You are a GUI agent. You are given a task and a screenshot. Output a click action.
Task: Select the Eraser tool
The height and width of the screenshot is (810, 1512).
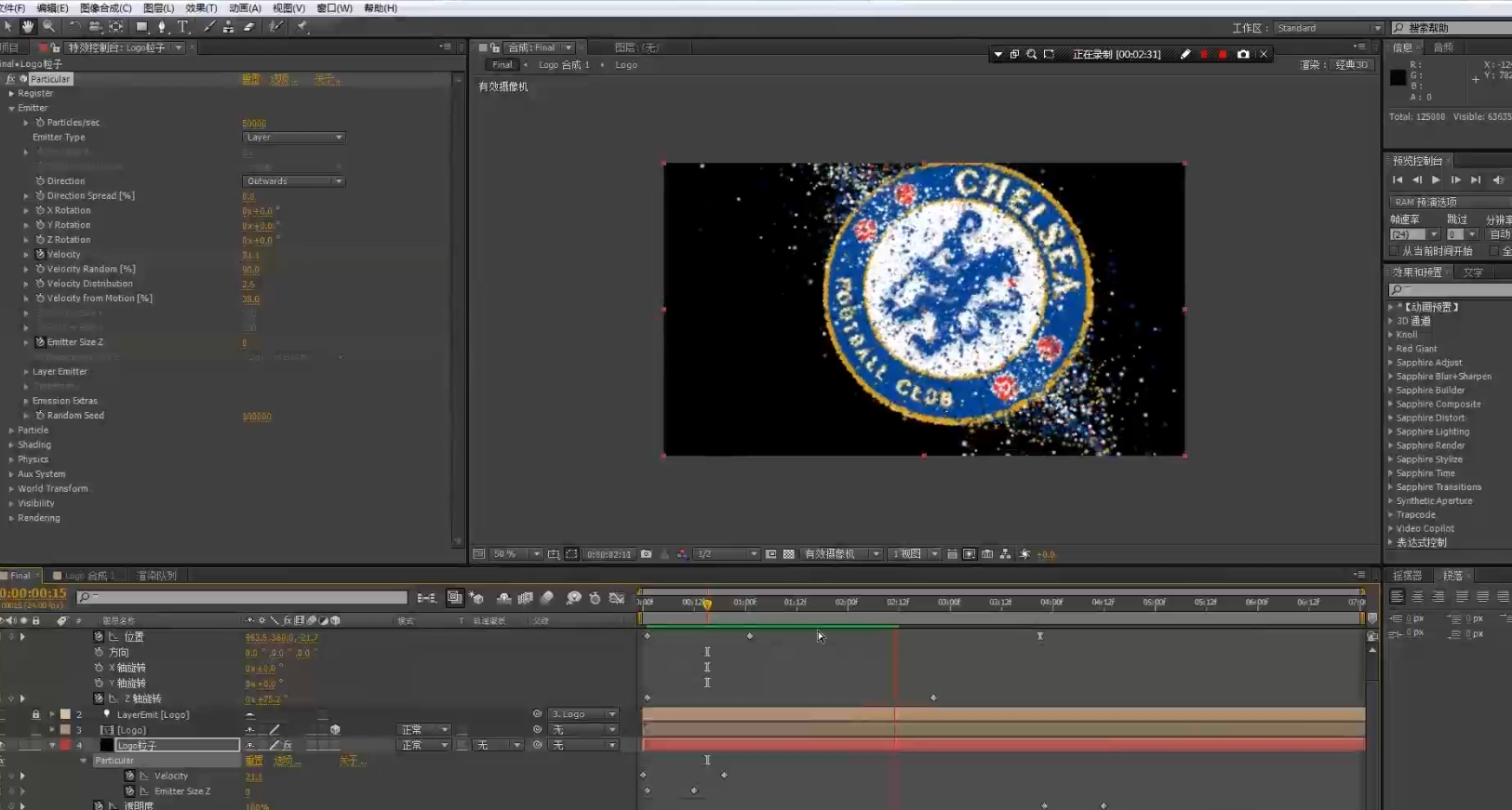coord(249,27)
